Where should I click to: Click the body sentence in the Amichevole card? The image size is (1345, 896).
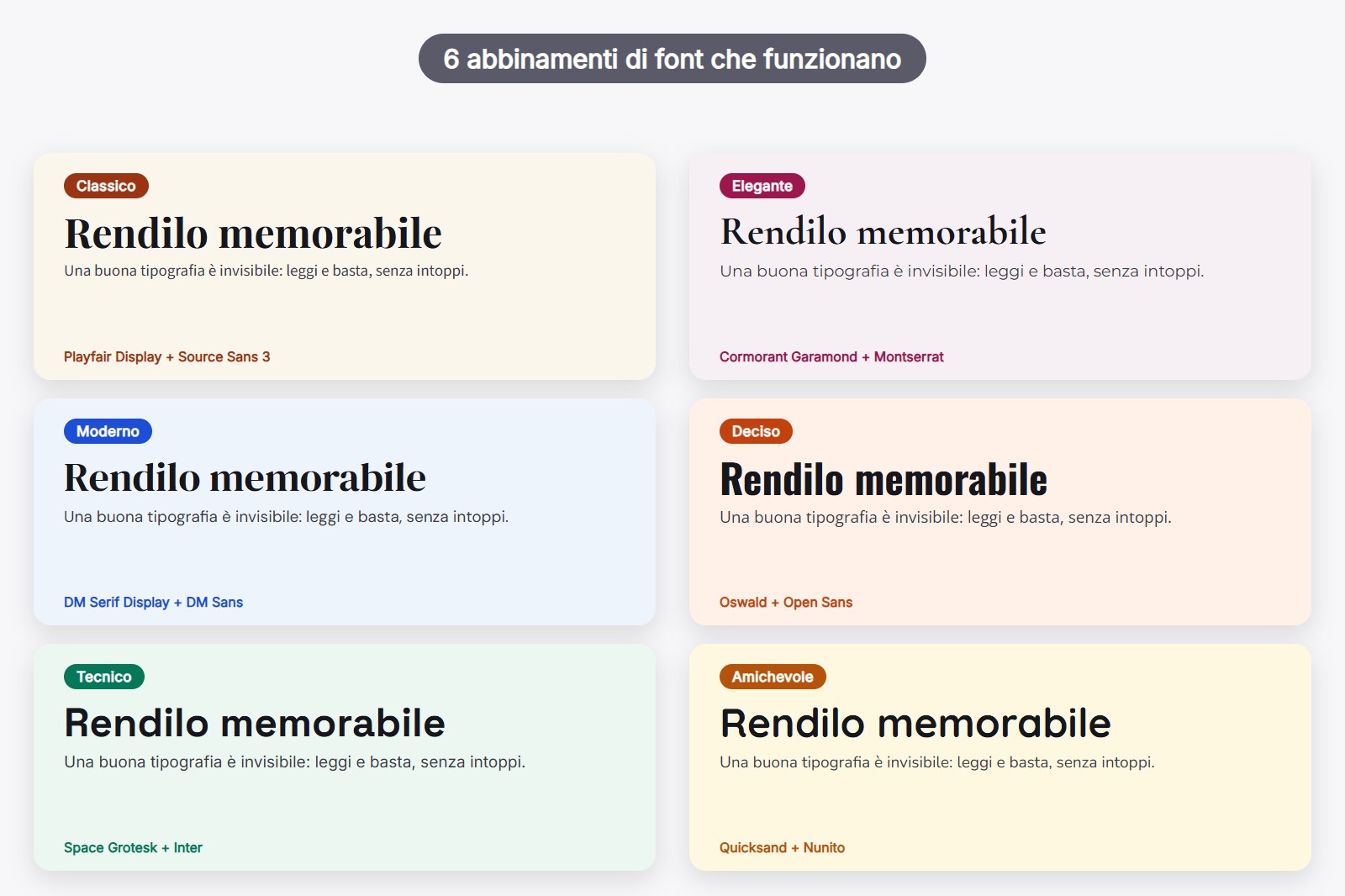pyautogui.click(x=937, y=762)
